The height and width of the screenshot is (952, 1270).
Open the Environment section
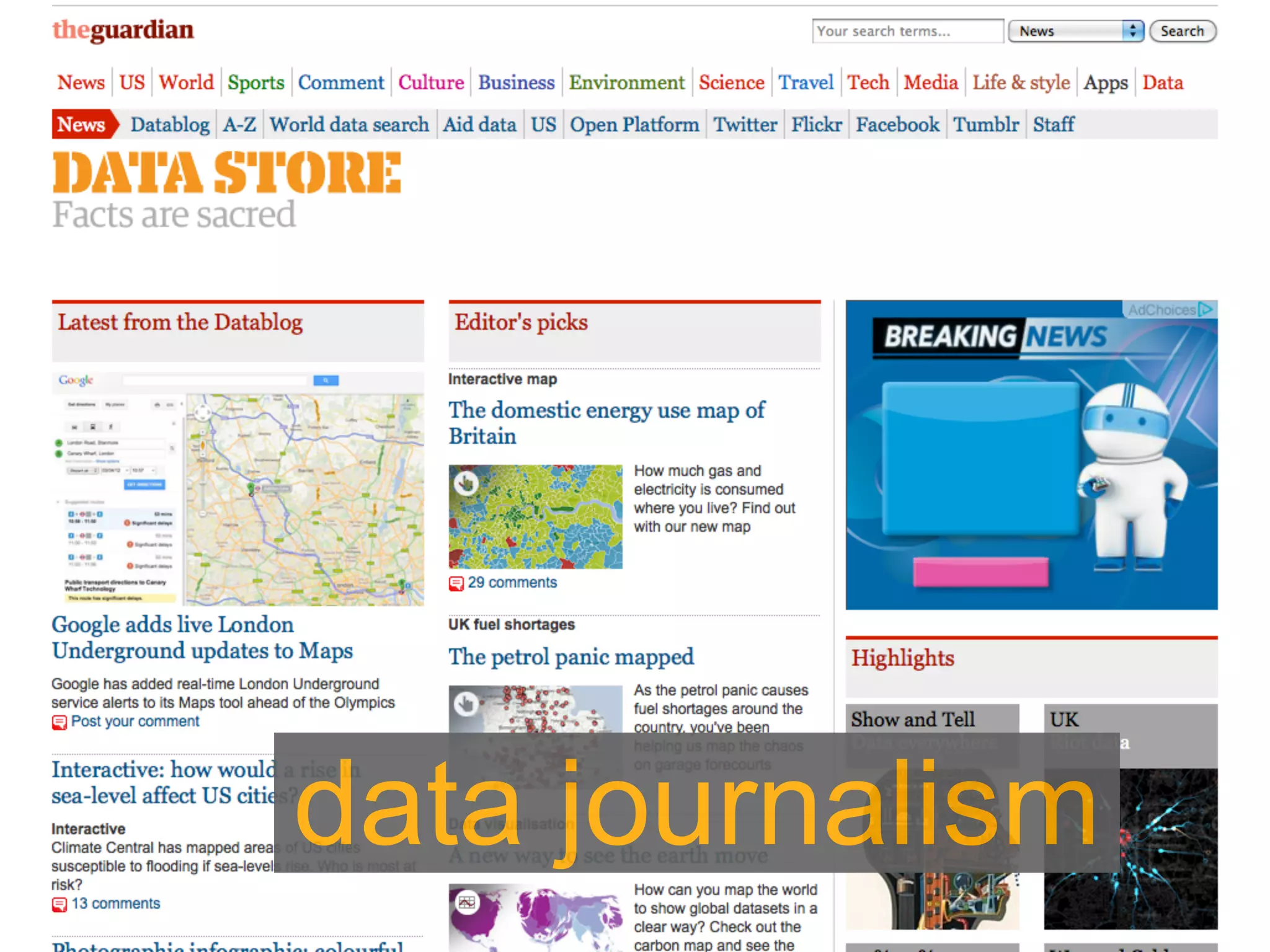(627, 82)
